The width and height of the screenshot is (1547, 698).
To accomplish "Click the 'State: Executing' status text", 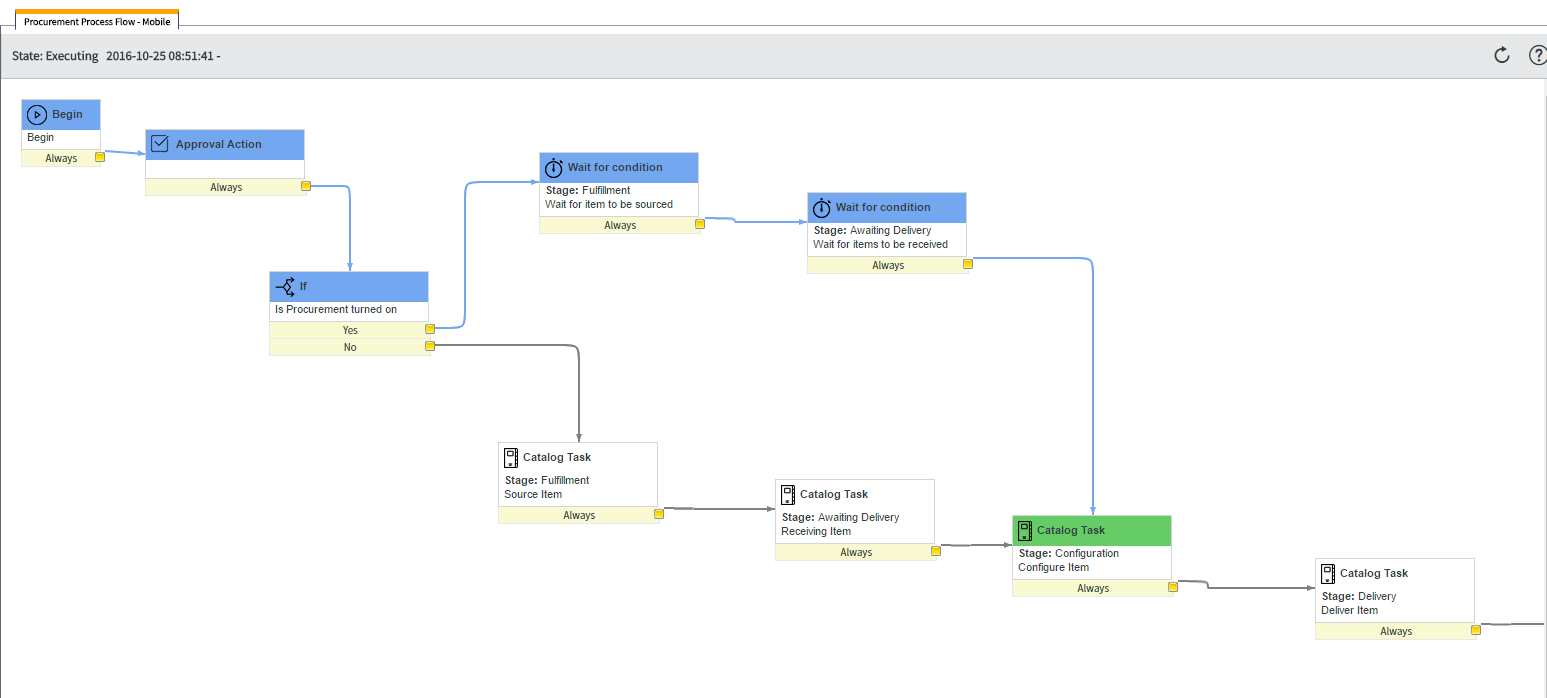I will (x=55, y=56).
